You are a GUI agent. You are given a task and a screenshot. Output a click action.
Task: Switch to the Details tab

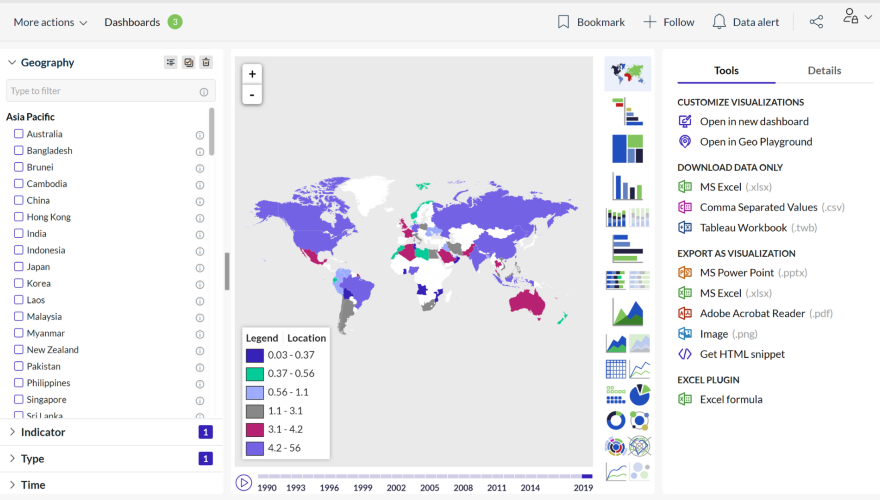click(824, 70)
